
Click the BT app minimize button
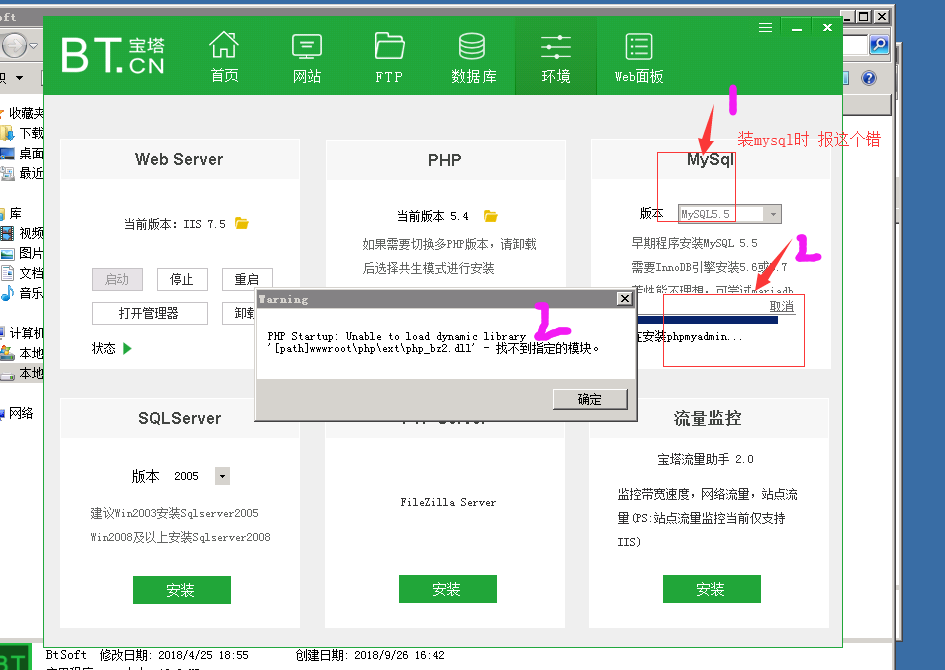click(x=797, y=28)
